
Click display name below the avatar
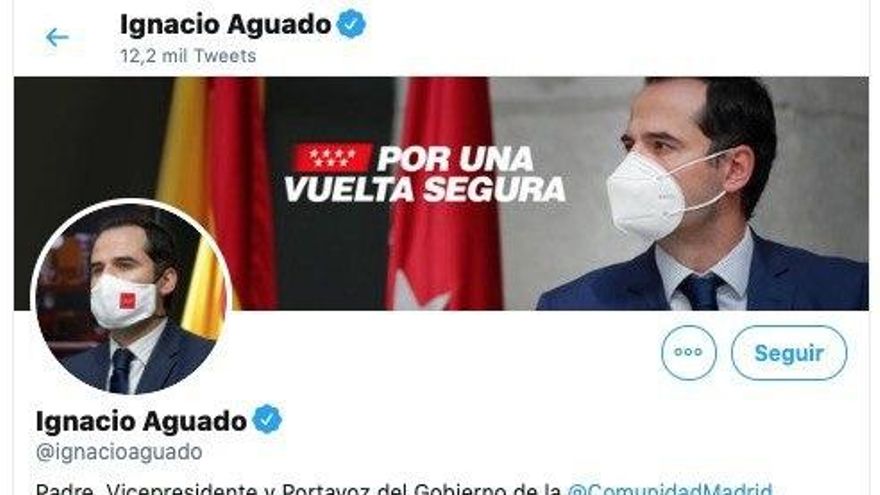pos(141,421)
